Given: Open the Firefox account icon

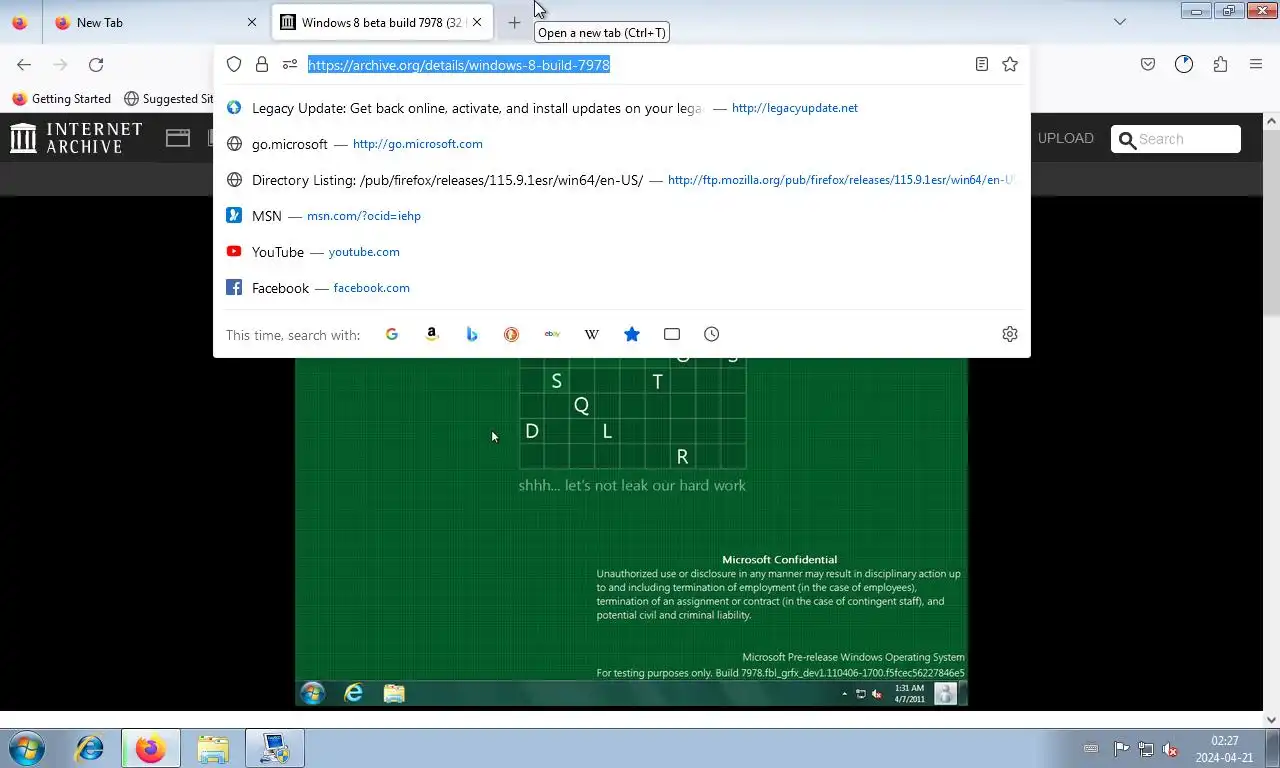Looking at the screenshot, I should [x=1184, y=64].
